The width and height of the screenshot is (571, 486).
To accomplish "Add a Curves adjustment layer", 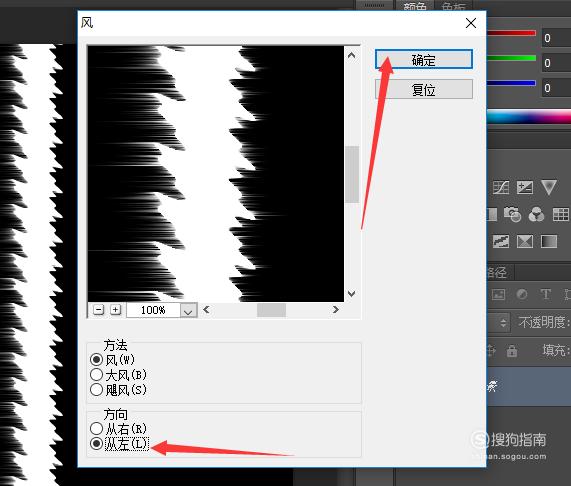I will pos(501,187).
